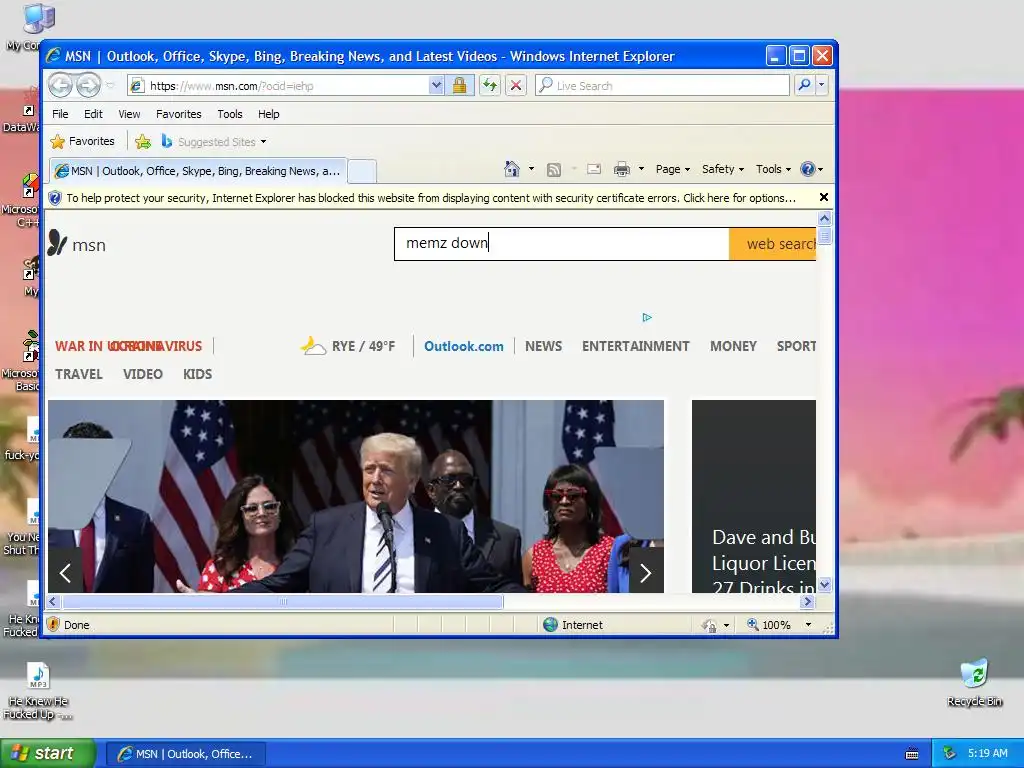Screen dimensions: 1024x768
Task: Open the Dave and Liquor License story
Action: point(754,496)
